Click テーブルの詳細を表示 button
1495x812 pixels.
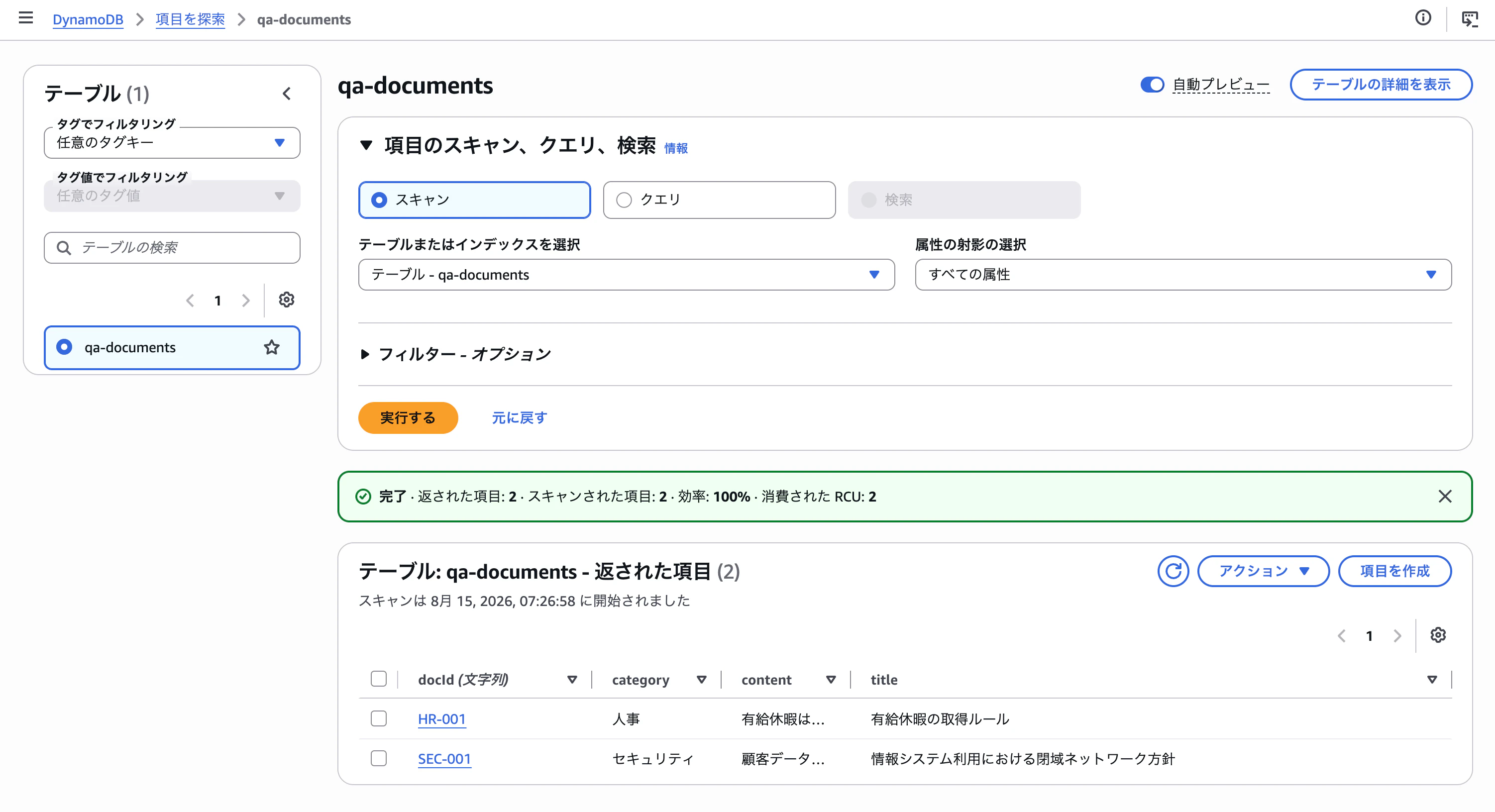(1381, 85)
